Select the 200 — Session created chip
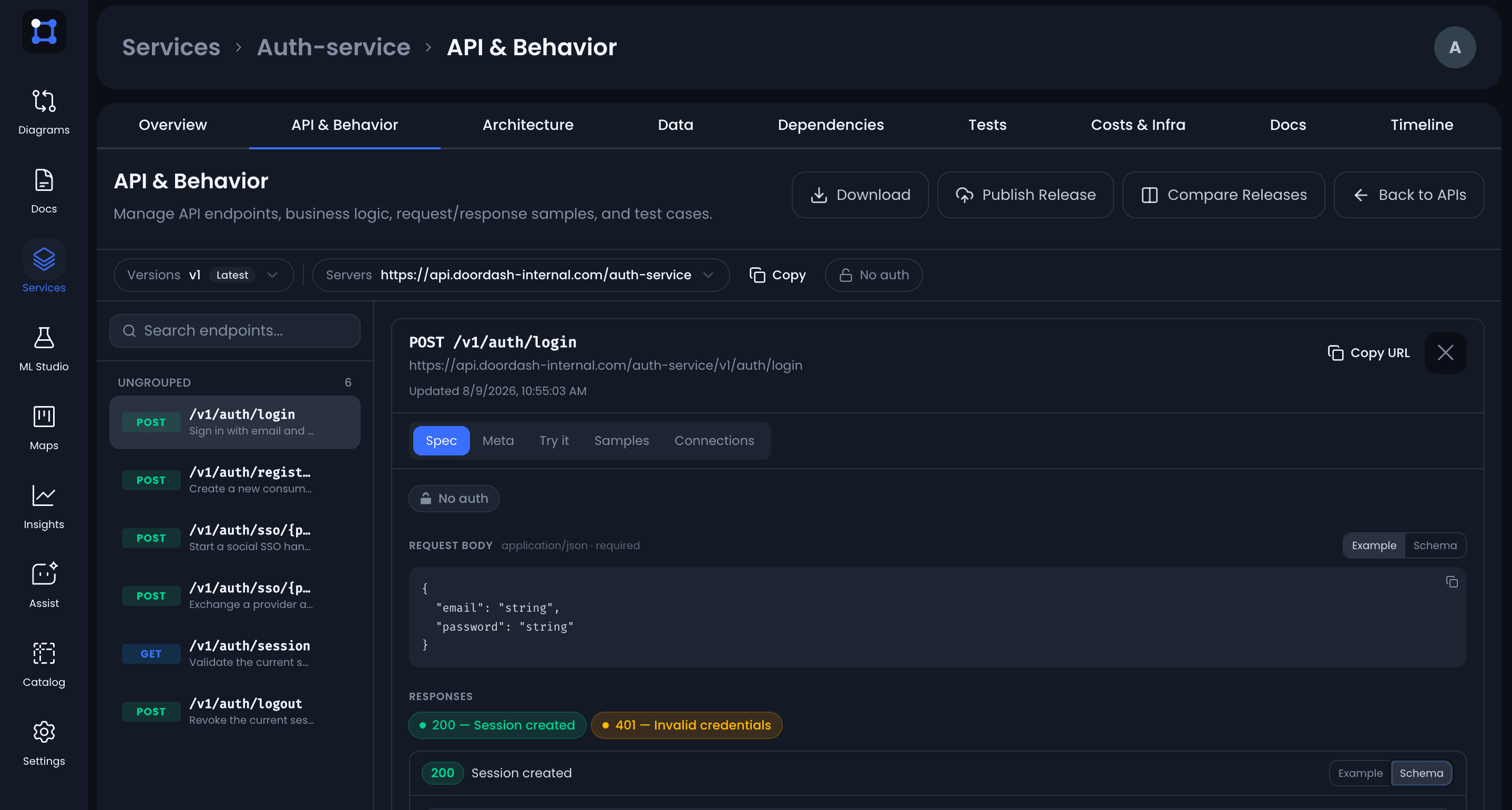1512x810 pixels. [497, 725]
